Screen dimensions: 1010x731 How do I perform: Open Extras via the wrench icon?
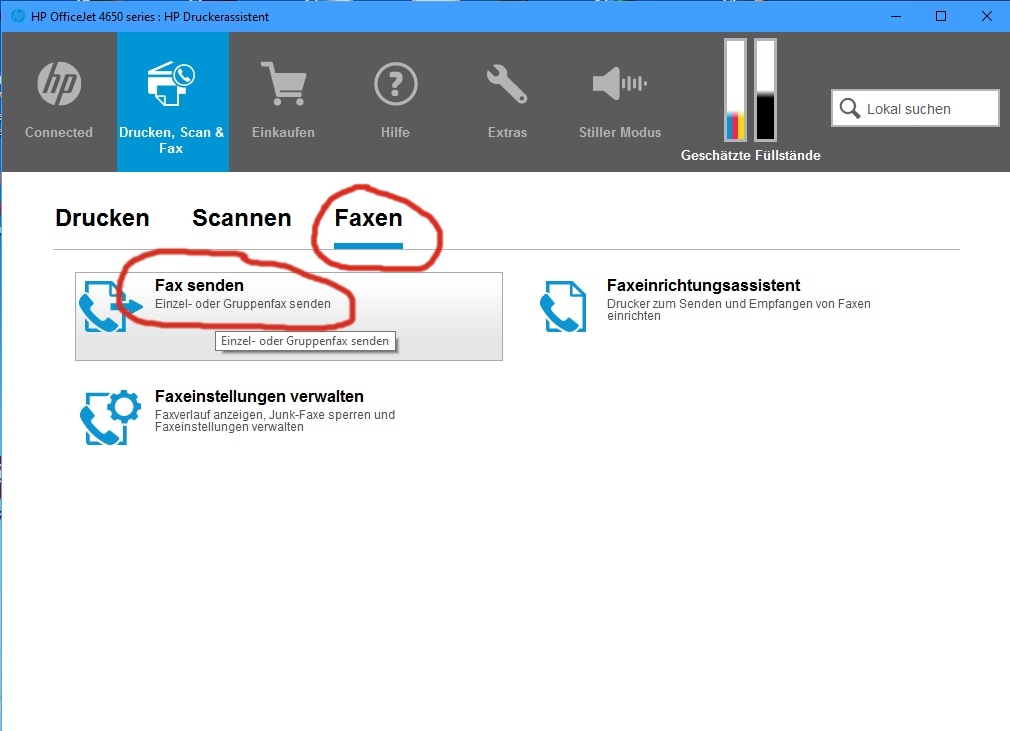(506, 85)
